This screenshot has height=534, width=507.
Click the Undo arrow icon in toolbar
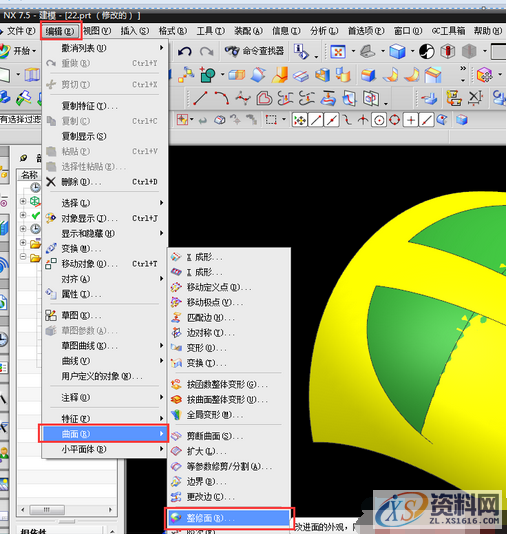pos(185,51)
